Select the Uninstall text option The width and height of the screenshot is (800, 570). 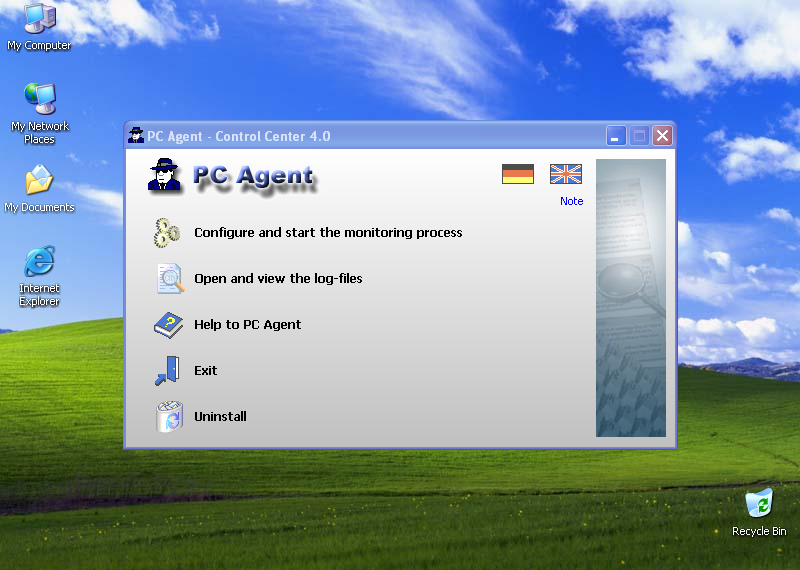[220, 416]
